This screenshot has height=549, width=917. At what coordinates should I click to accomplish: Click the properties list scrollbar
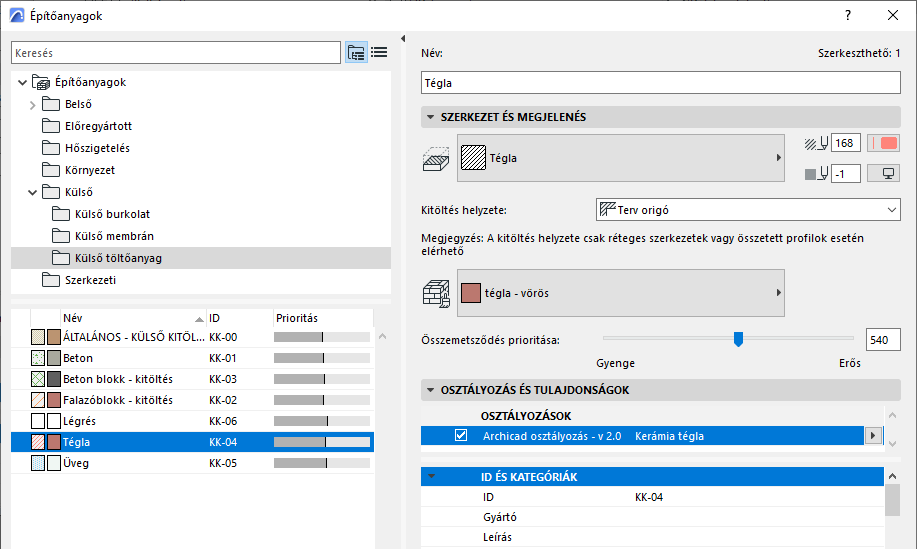892,500
